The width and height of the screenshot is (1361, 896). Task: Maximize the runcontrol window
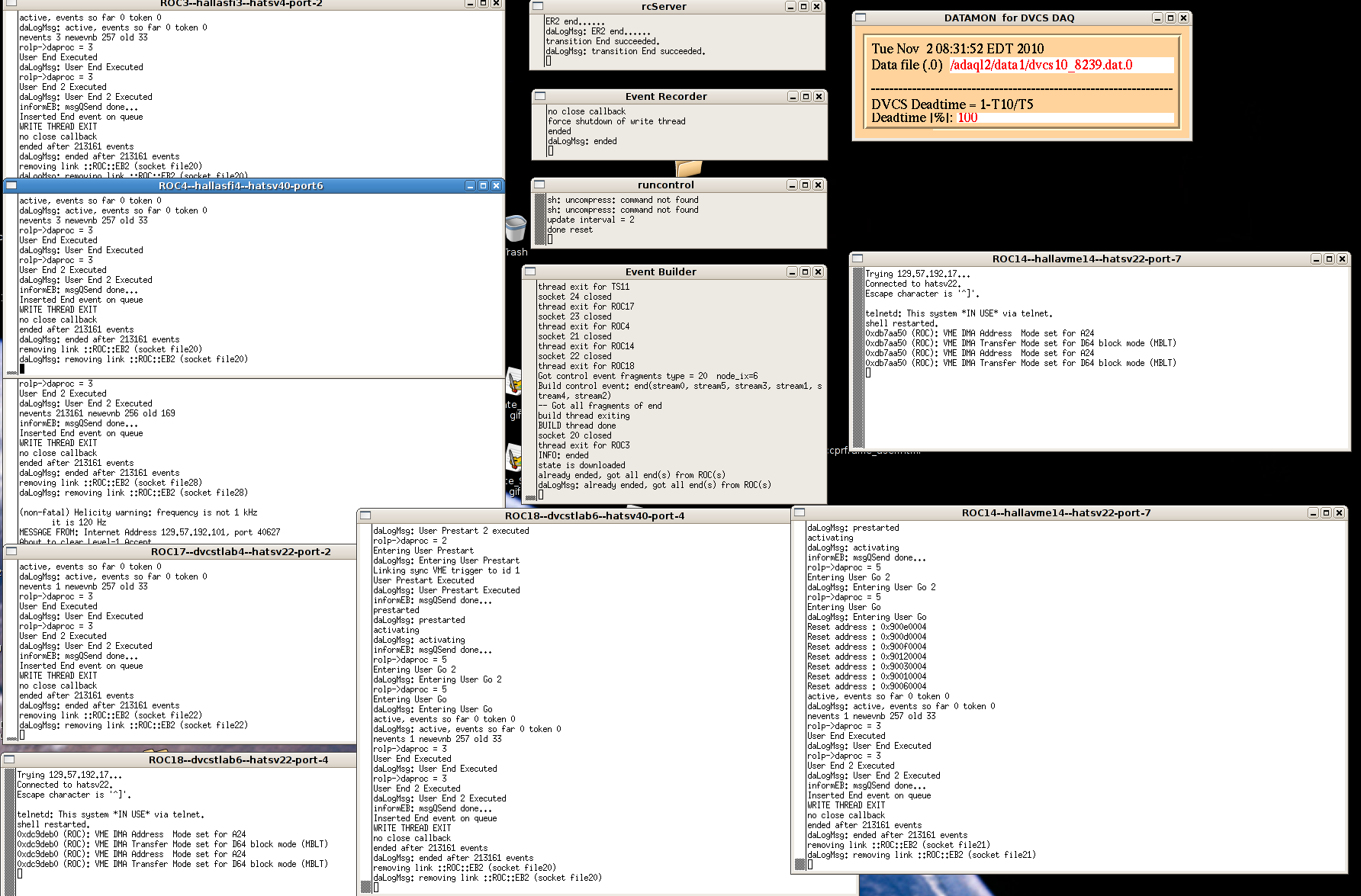click(x=805, y=185)
